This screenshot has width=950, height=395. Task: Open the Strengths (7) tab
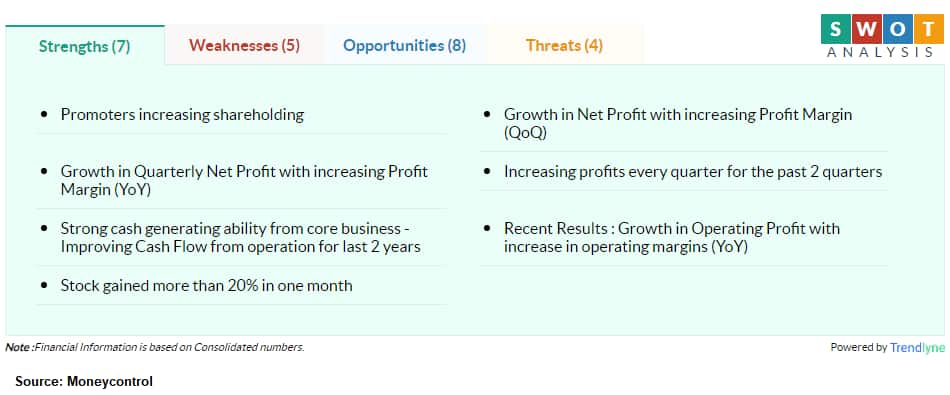tap(85, 45)
